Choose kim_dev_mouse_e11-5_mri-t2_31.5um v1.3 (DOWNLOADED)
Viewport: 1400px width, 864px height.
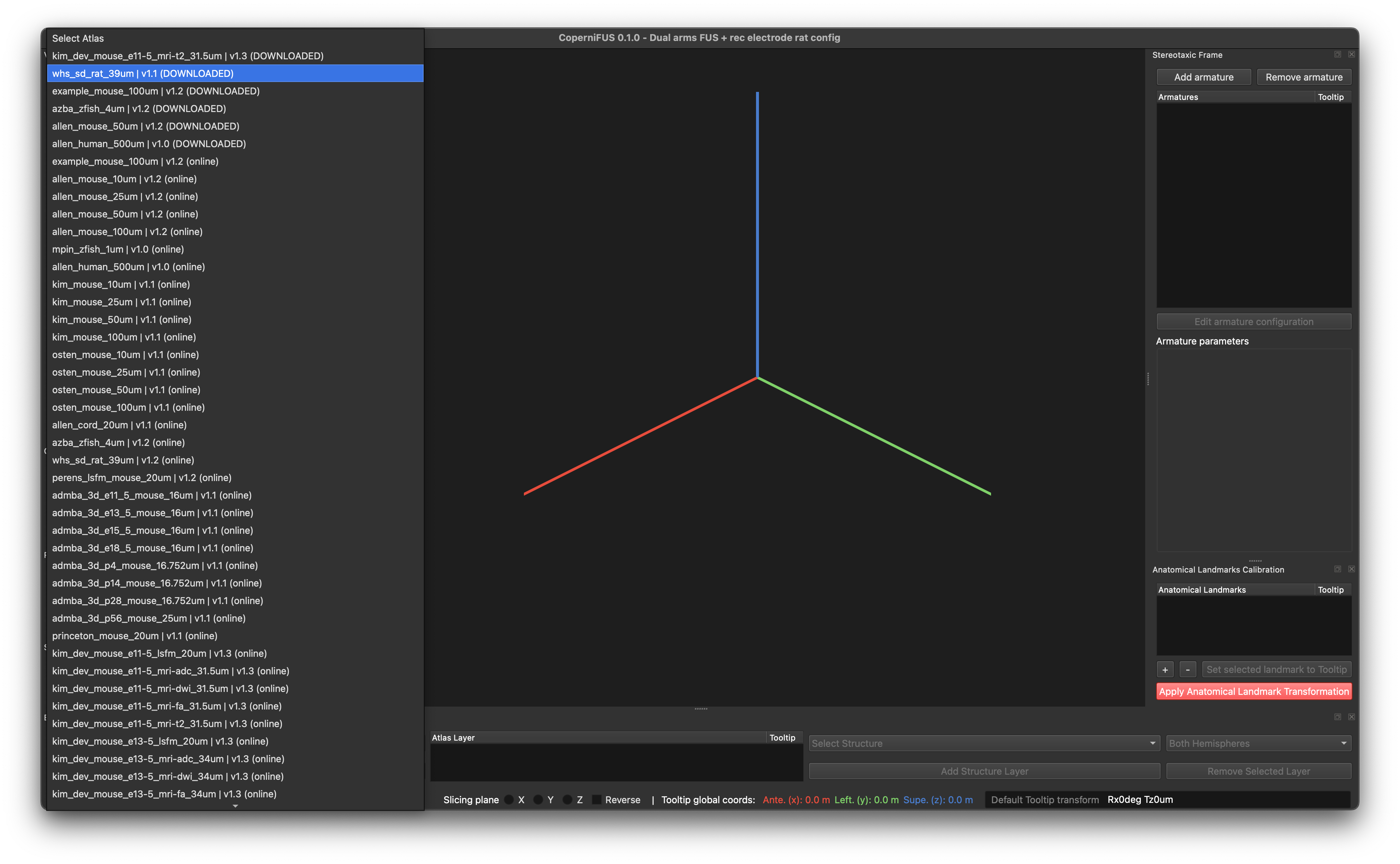(x=235, y=55)
